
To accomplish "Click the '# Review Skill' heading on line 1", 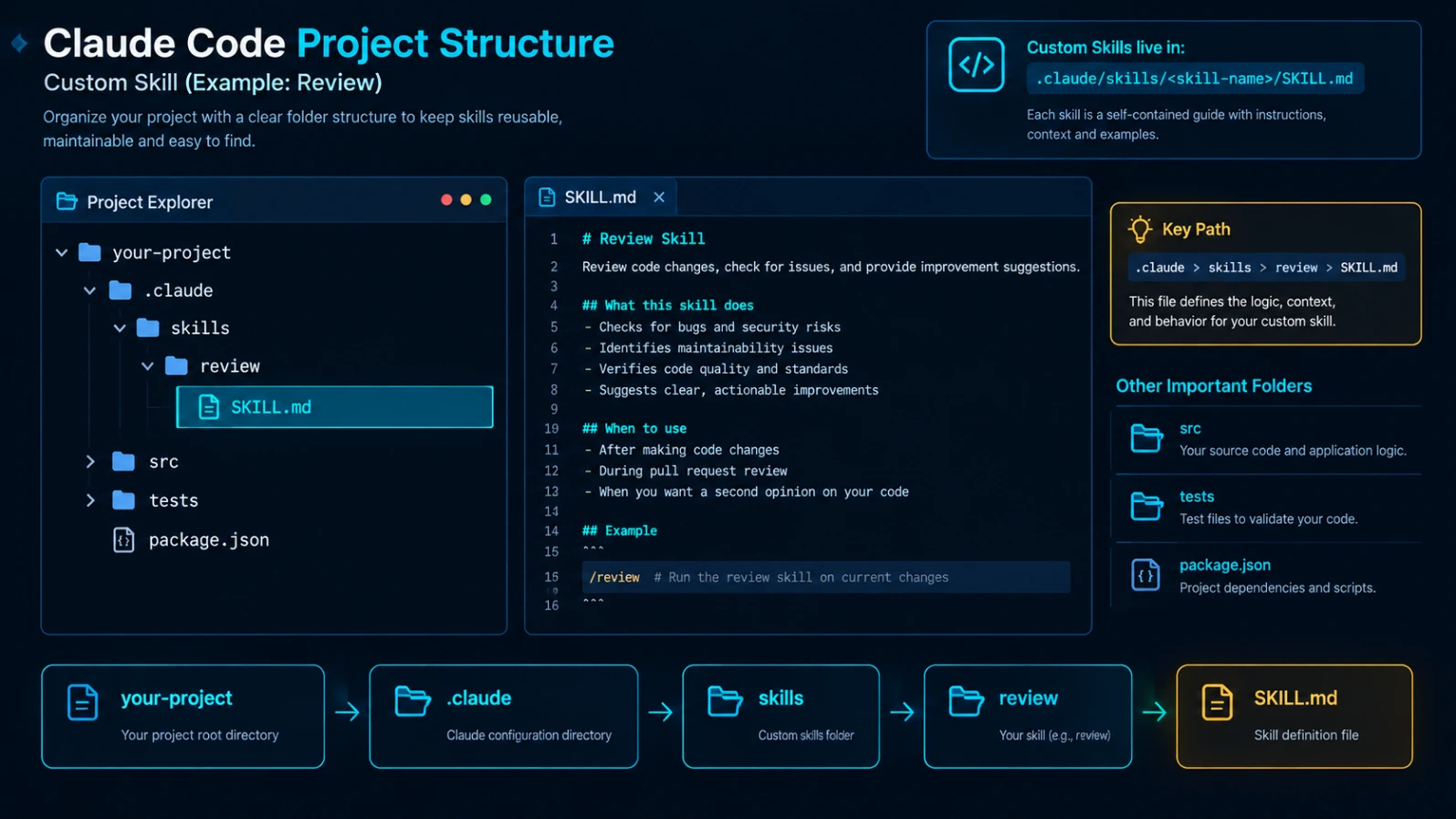I will pyautogui.click(x=644, y=238).
